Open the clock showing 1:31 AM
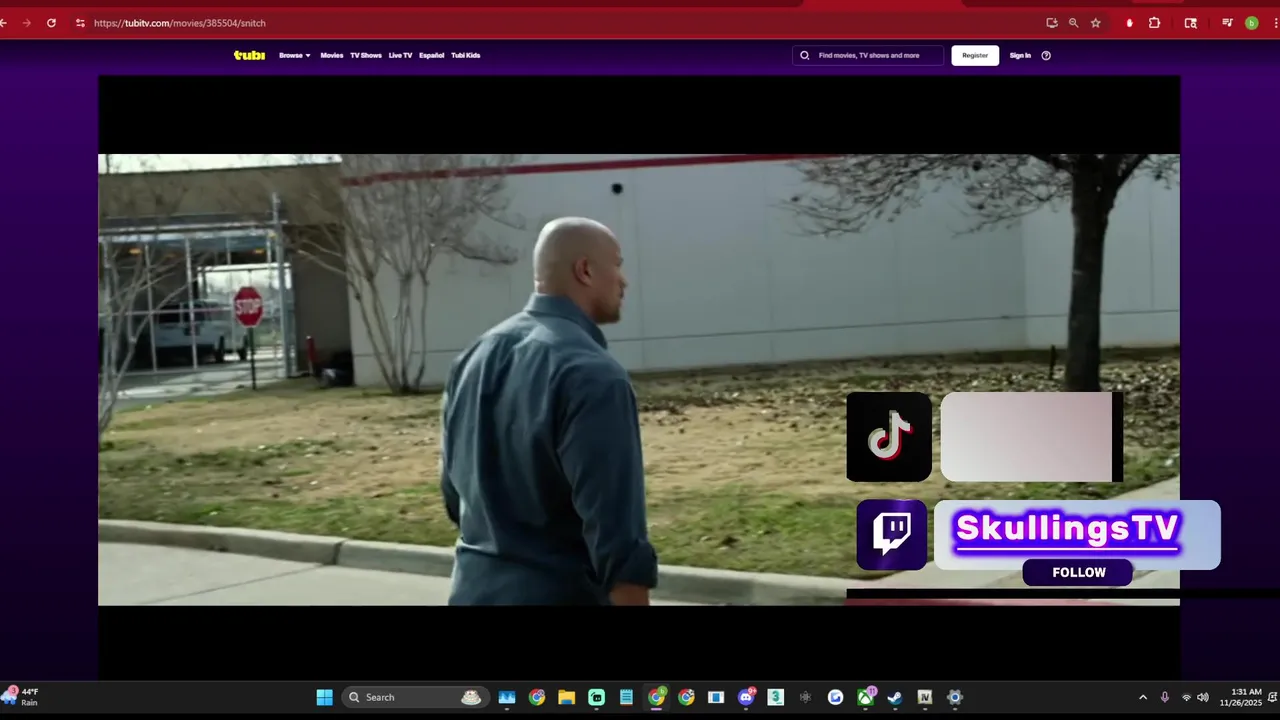The height and width of the screenshot is (720, 1280). (x=1240, y=697)
